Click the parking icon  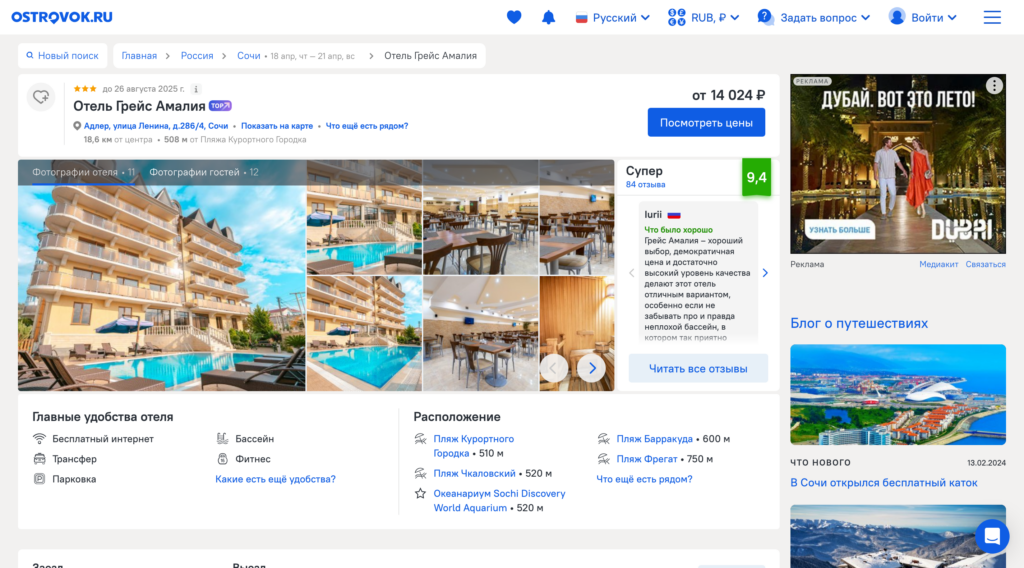pyautogui.click(x=39, y=479)
